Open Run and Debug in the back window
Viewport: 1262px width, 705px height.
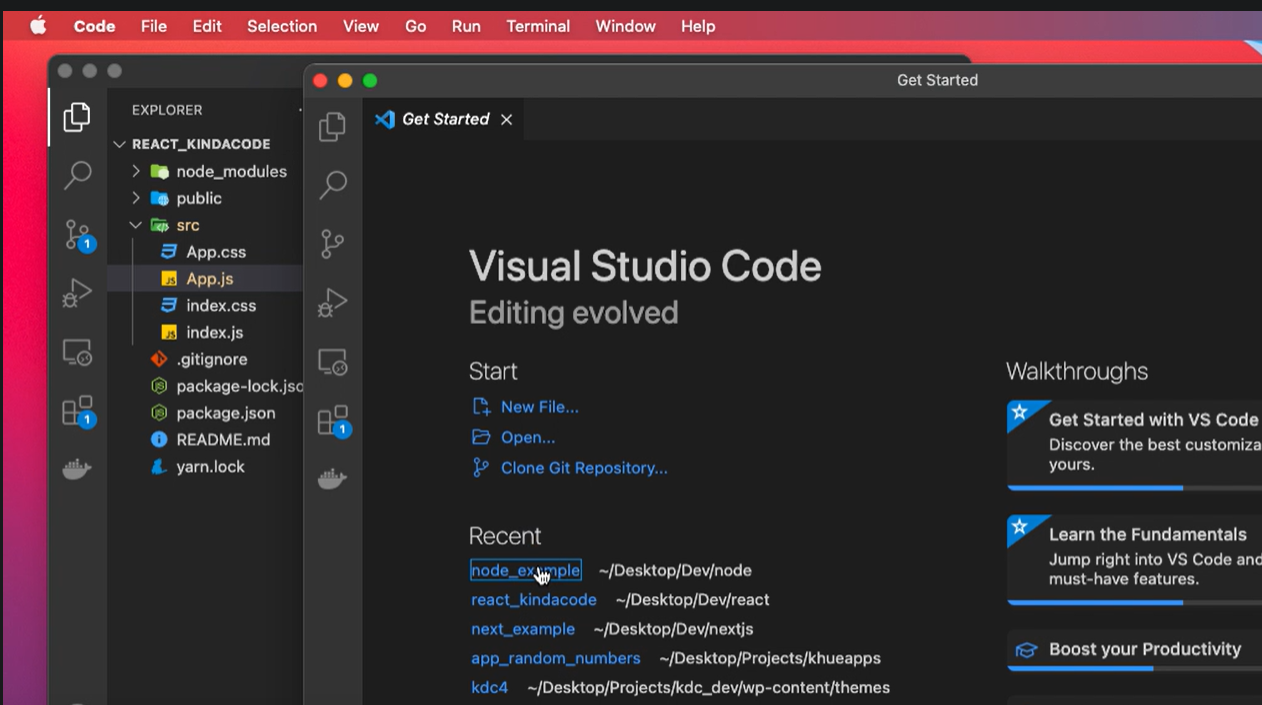click(77, 293)
